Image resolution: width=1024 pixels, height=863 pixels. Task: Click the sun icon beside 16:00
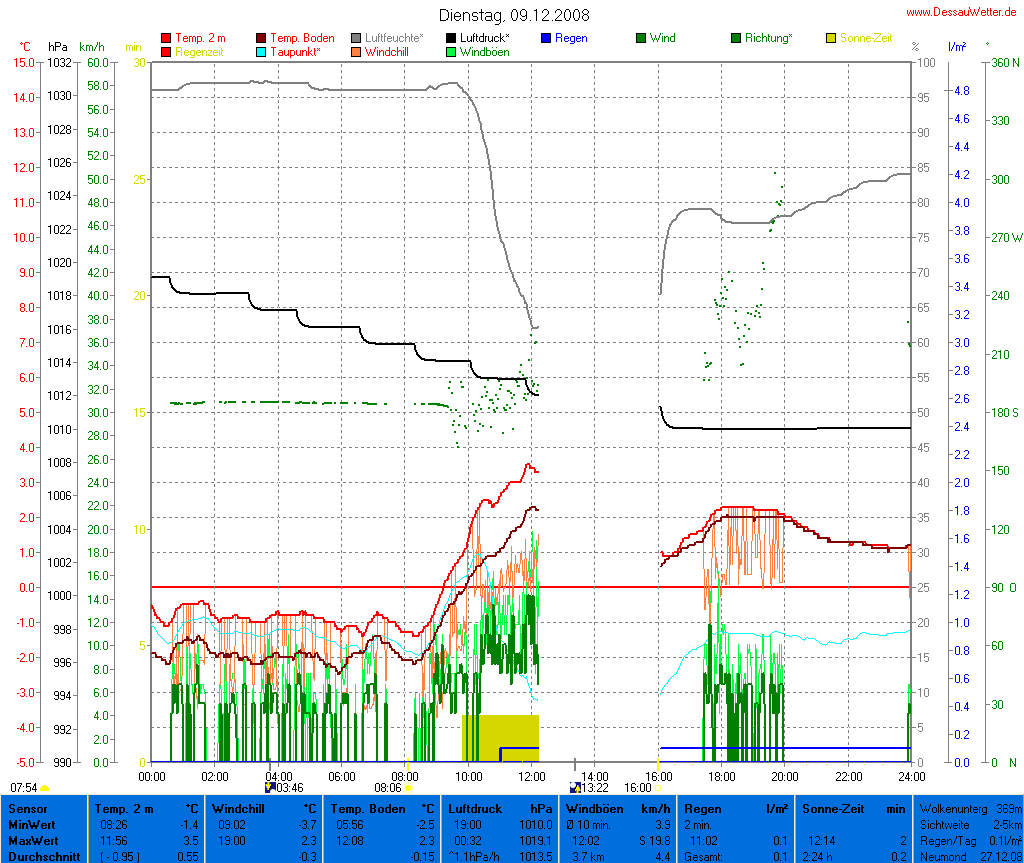(658, 788)
